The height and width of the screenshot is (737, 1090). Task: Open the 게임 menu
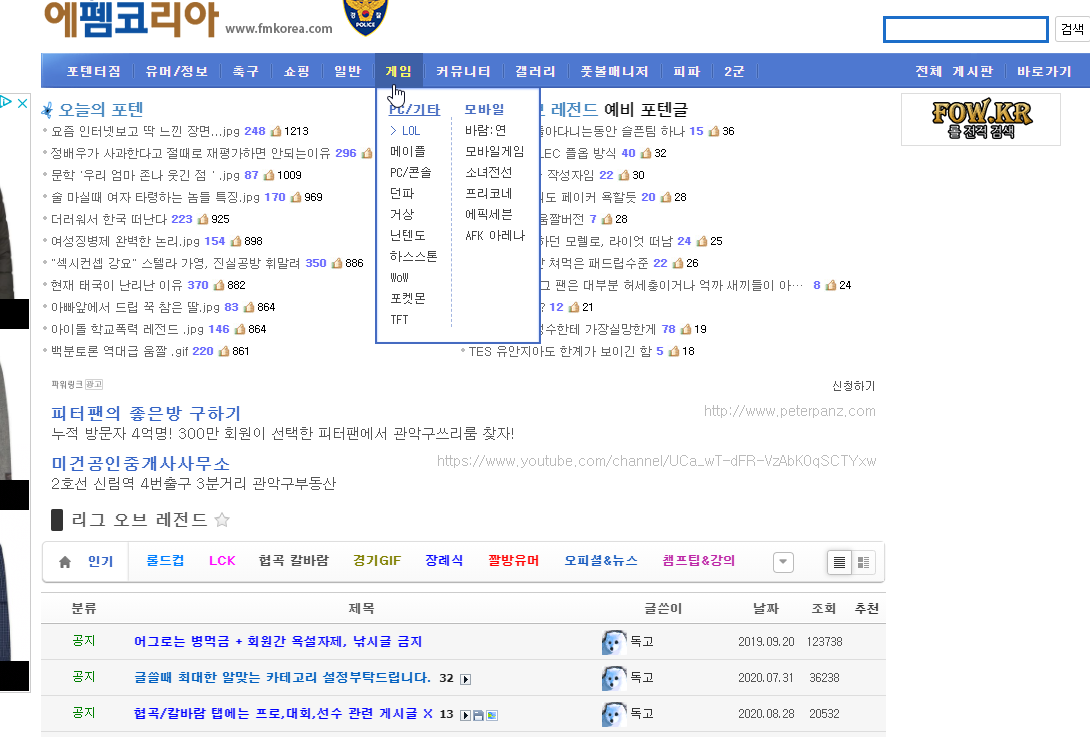pyautogui.click(x=398, y=71)
